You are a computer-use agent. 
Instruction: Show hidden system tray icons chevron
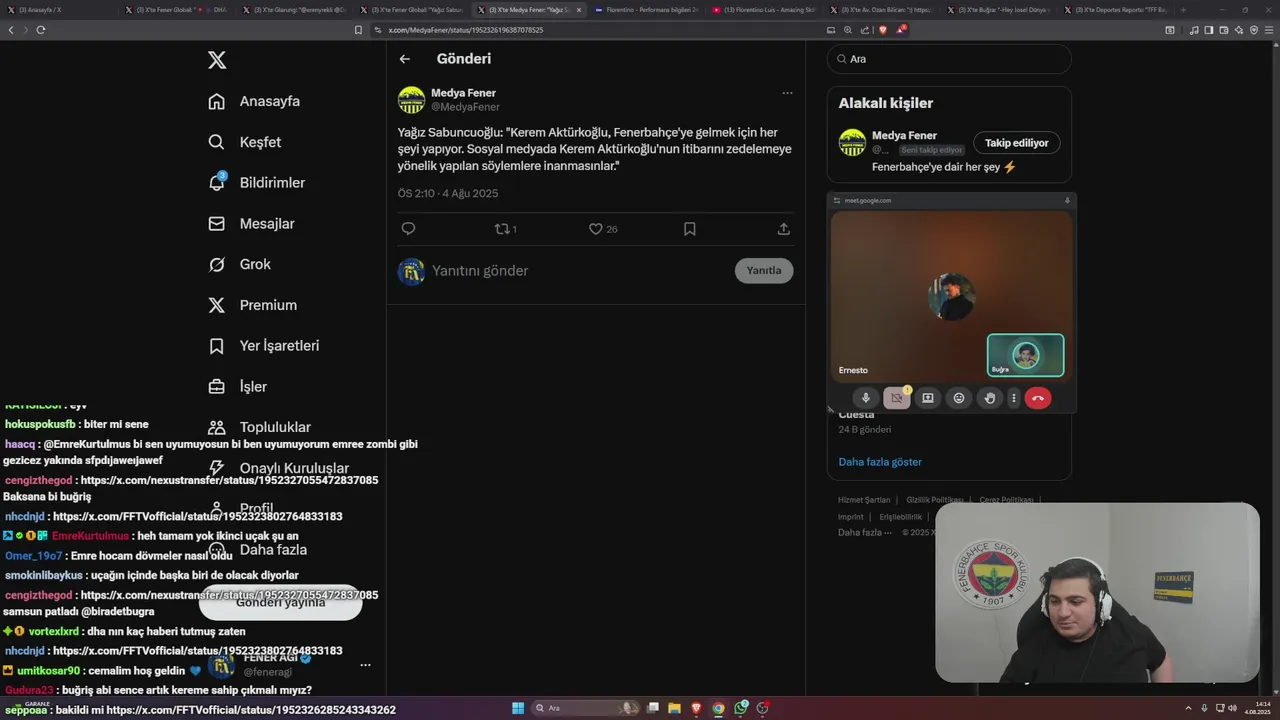tap(1188, 708)
